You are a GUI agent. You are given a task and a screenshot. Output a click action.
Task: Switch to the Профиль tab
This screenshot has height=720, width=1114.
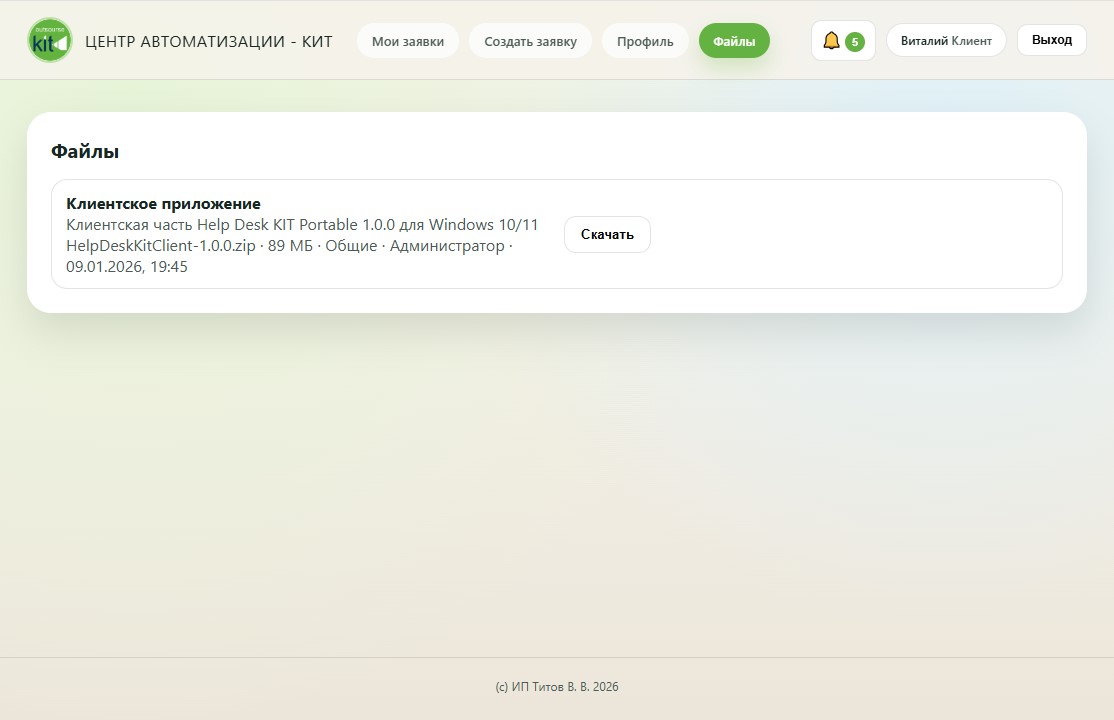[x=645, y=42]
